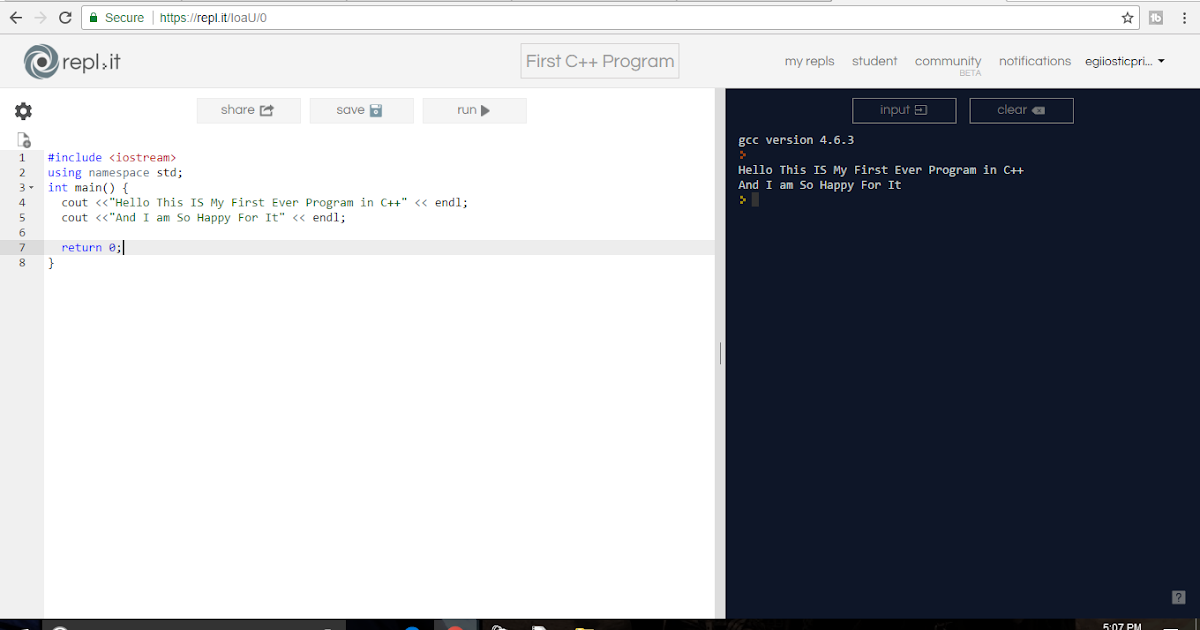The width and height of the screenshot is (1200, 630).
Task: Bookmark the page using the star icon
Action: 1126,17
